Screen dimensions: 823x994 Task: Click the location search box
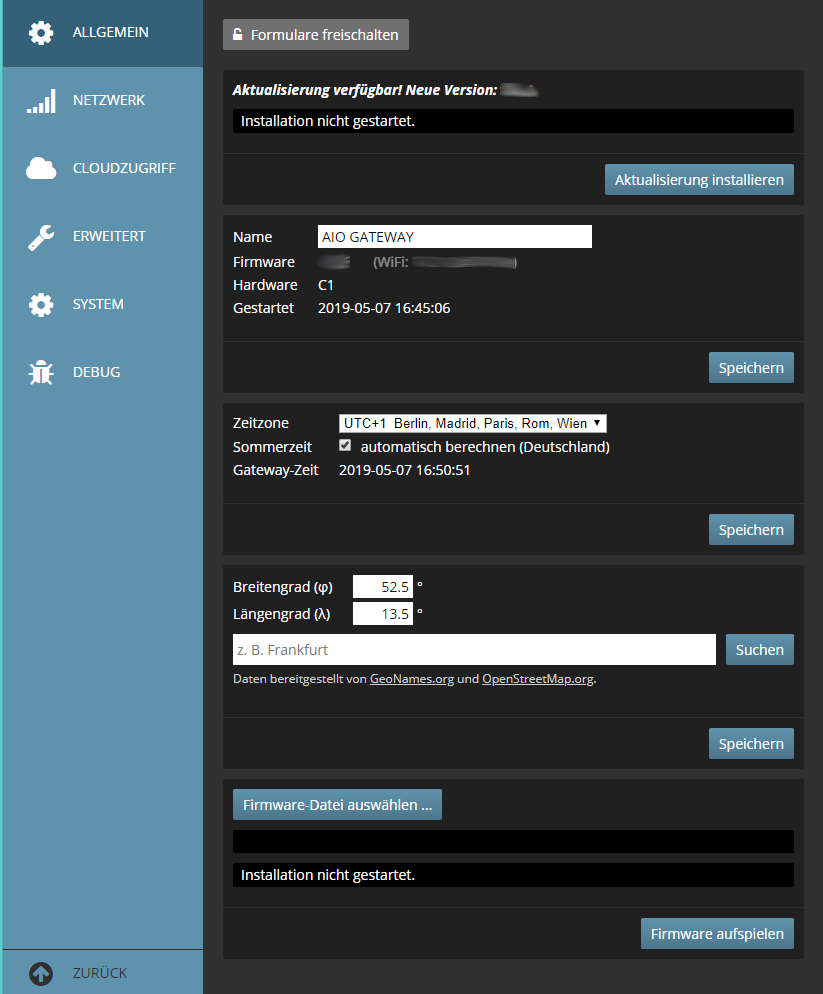tap(474, 650)
